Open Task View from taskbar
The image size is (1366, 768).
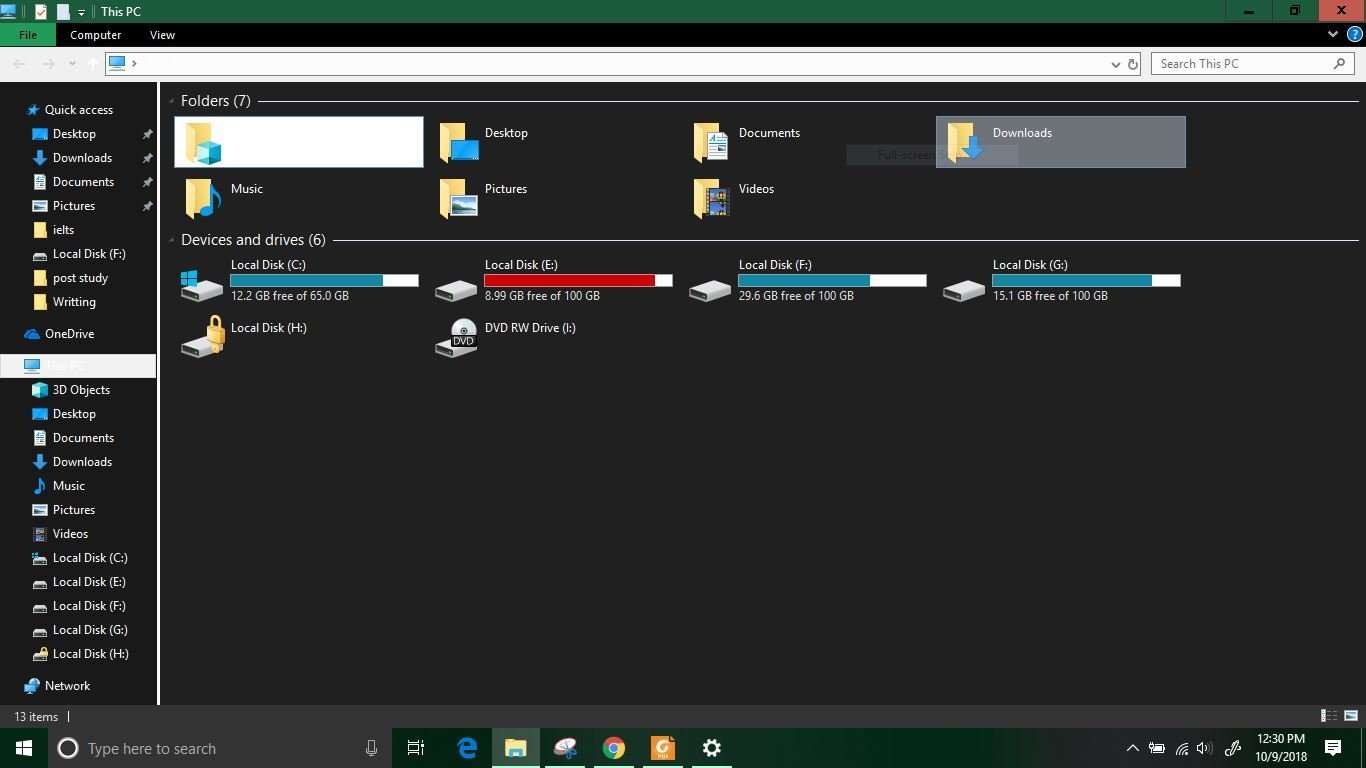point(416,748)
